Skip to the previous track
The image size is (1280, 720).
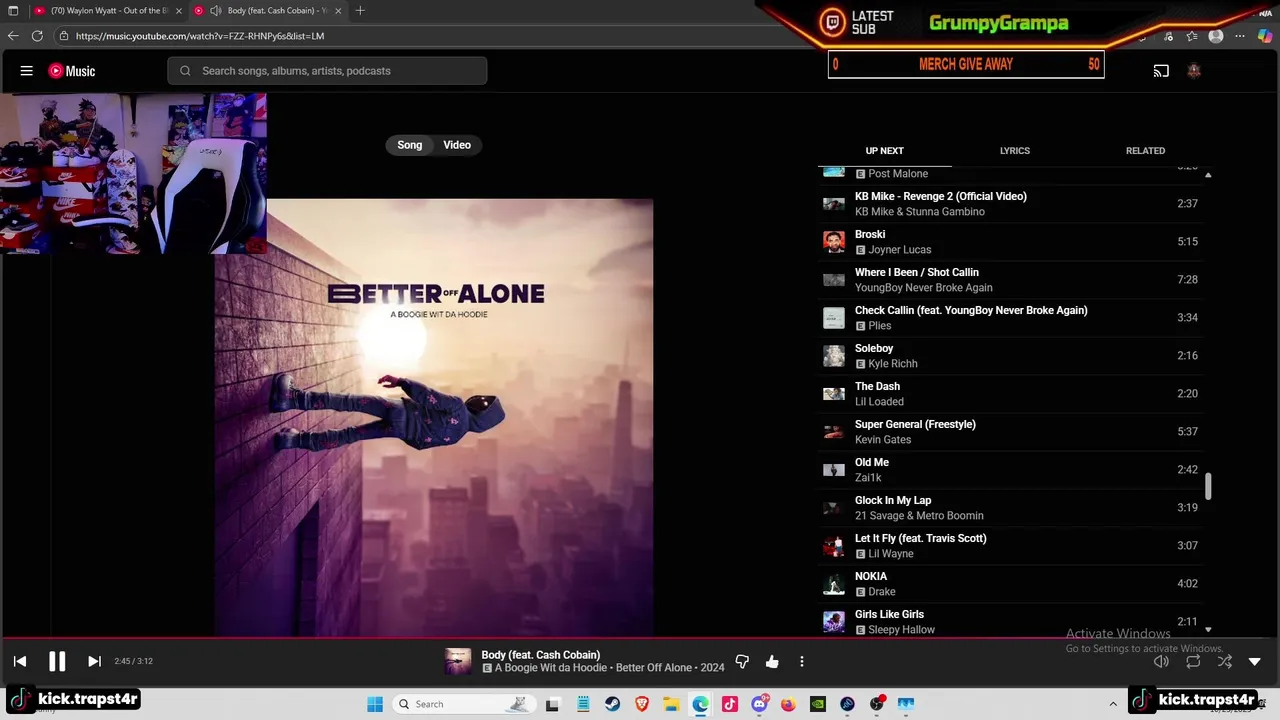(20, 661)
